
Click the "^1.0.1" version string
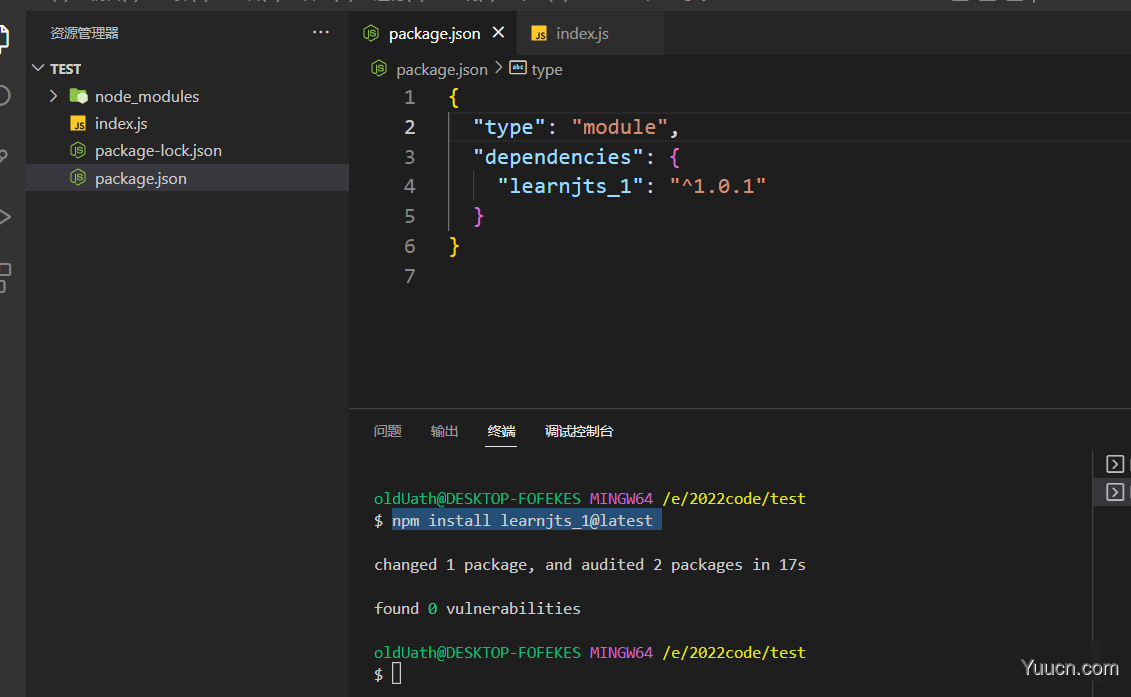click(x=717, y=186)
